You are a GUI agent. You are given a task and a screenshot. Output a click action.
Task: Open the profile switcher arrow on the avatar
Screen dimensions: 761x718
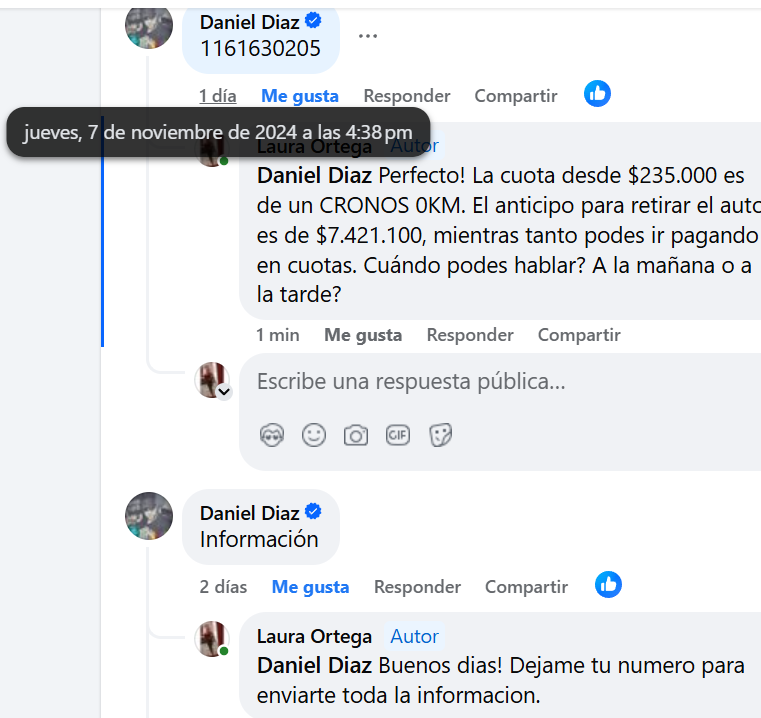point(224,391)
